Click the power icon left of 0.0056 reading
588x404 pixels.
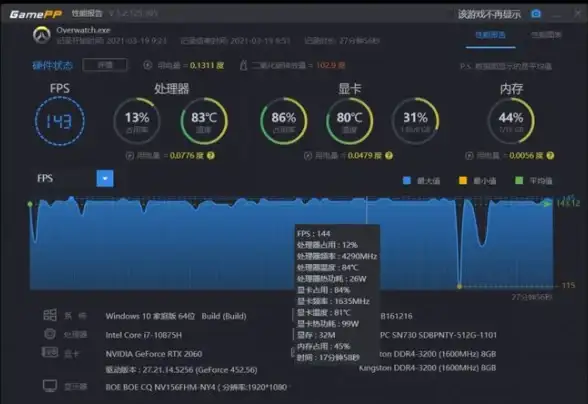[x=469, y=156]
